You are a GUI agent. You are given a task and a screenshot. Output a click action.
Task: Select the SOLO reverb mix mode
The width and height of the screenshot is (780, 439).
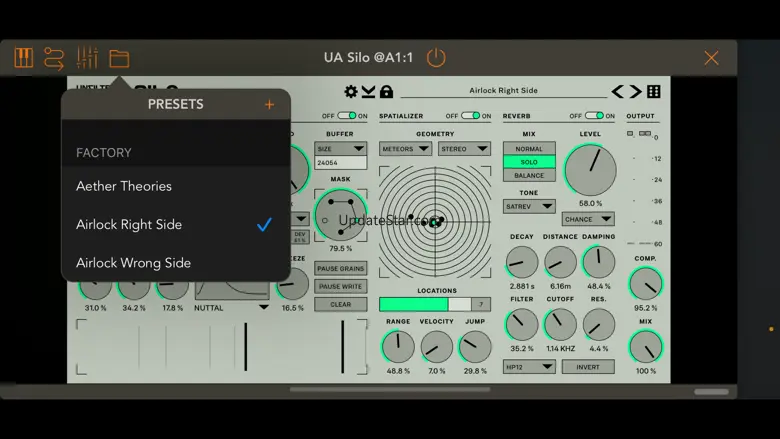coord(529,162)
